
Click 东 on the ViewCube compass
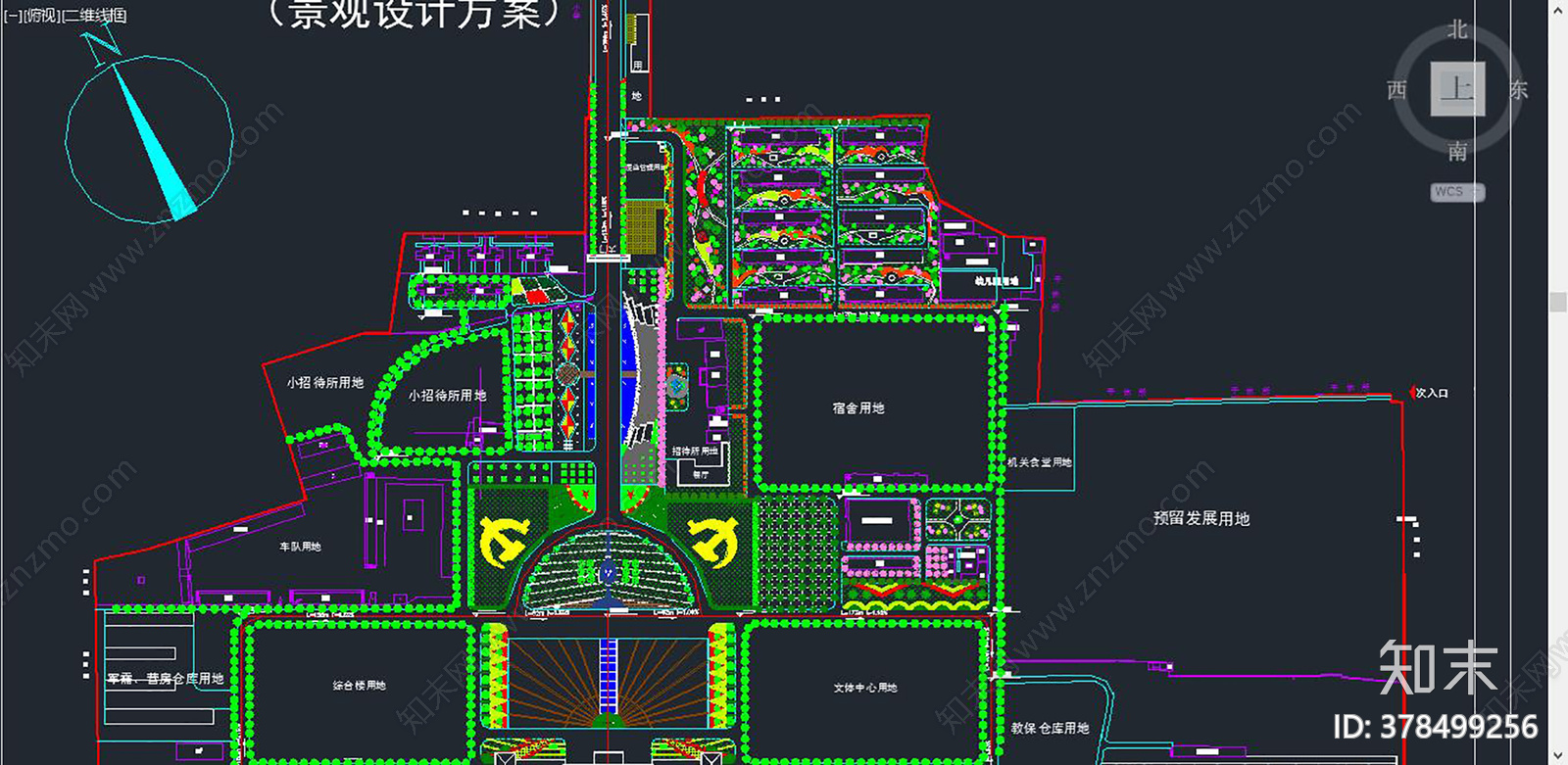1518,90
